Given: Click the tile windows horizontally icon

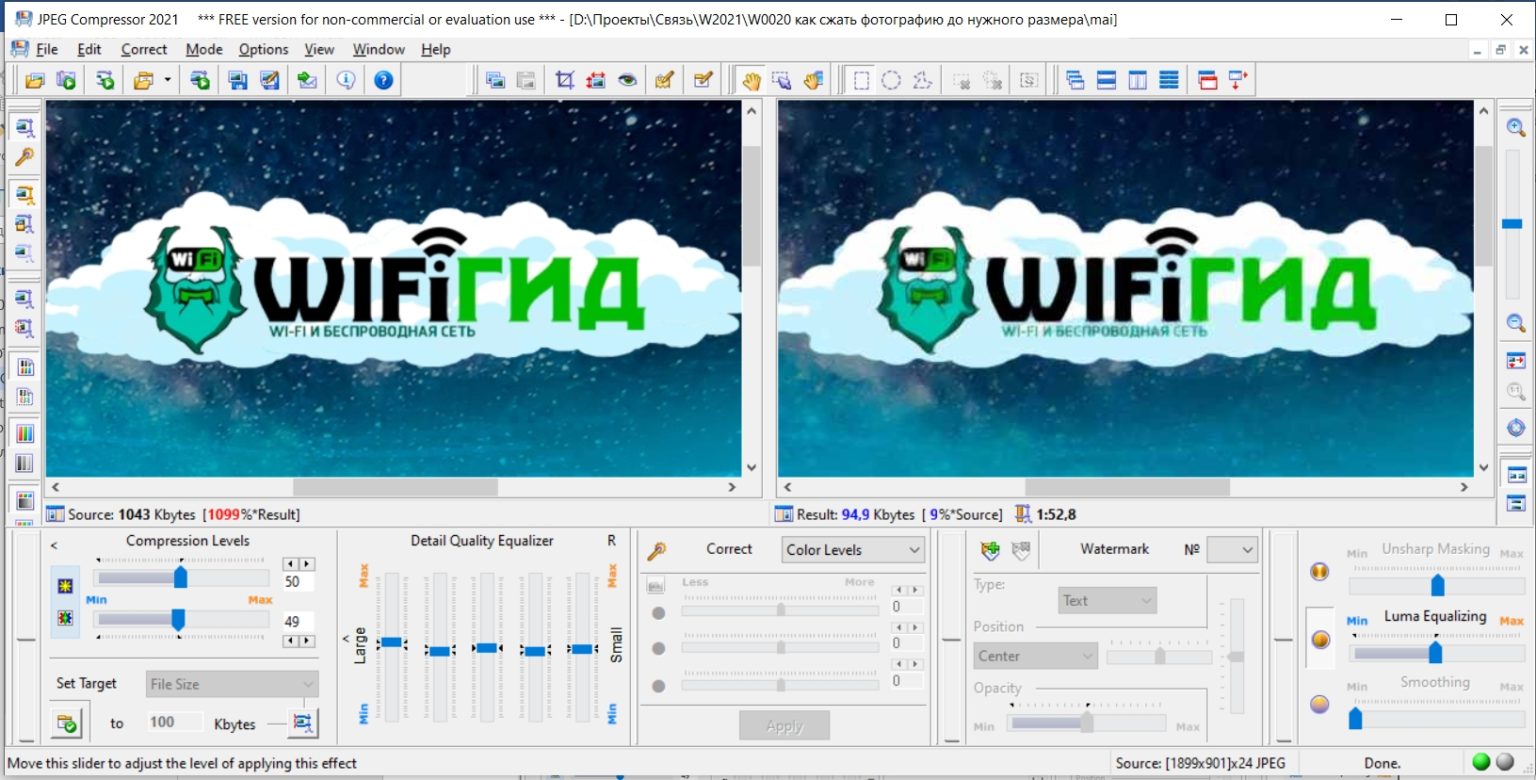Looking at the screenshot, I should coord(1106,81).
